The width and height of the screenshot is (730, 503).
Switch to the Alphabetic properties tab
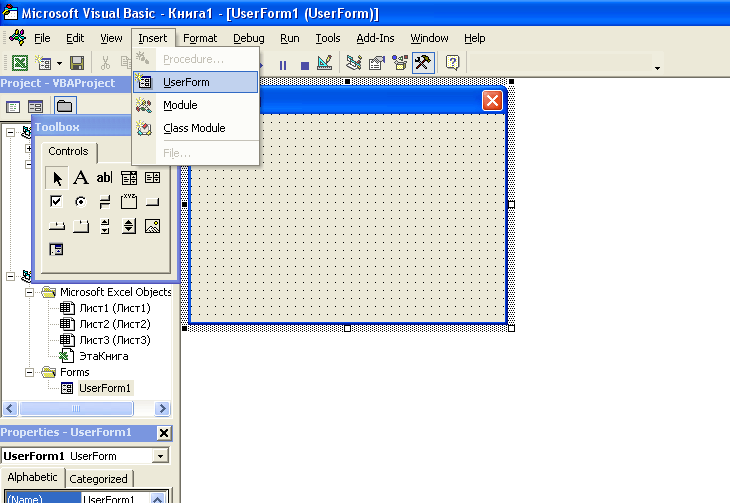coord(33,477)
